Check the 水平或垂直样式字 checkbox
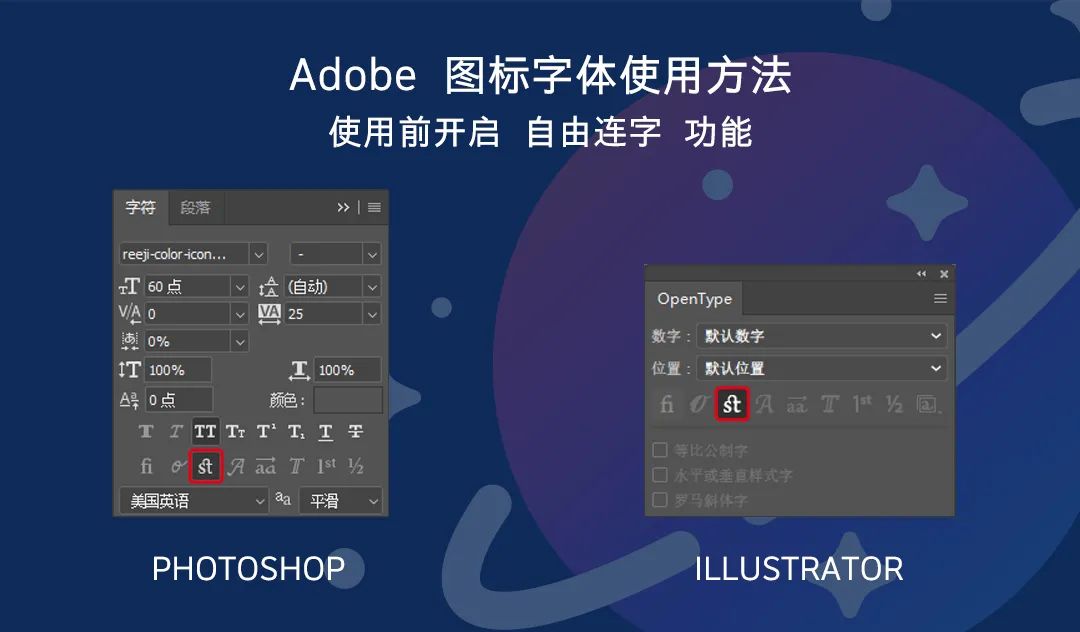The height and width of the screenshot is (632, 1080). click(x=660, y=475)
